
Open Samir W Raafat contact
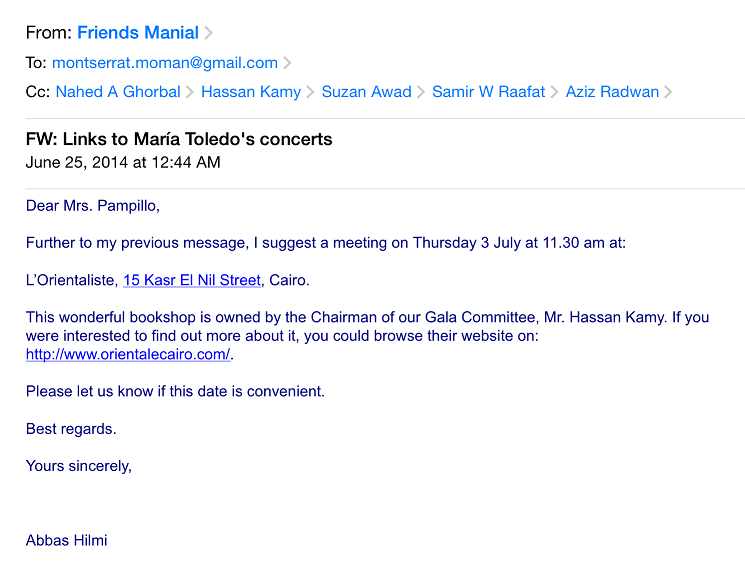tap(488, 92)
